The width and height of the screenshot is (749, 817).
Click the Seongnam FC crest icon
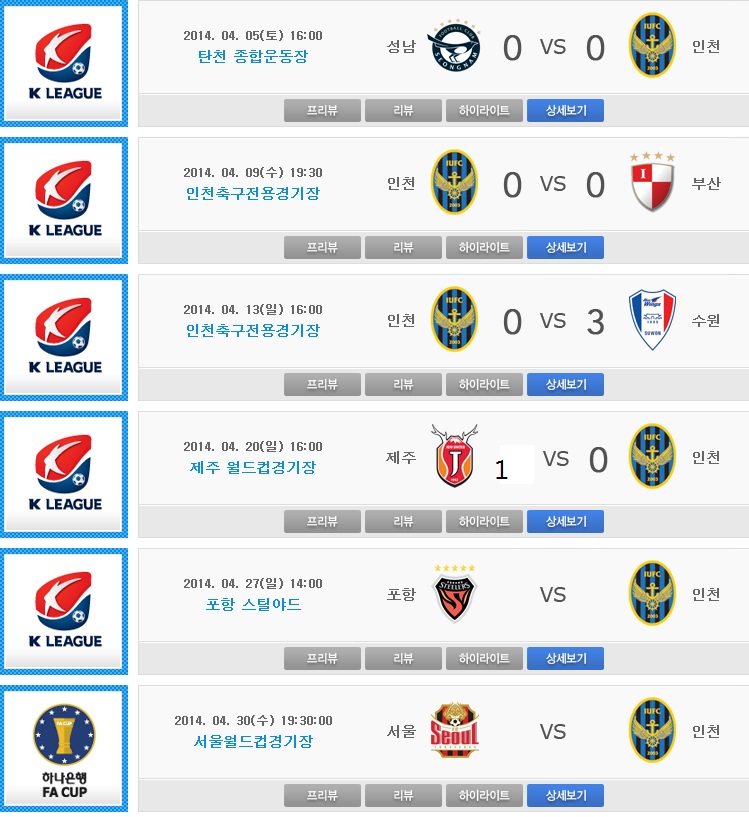(x=454, y=46)
